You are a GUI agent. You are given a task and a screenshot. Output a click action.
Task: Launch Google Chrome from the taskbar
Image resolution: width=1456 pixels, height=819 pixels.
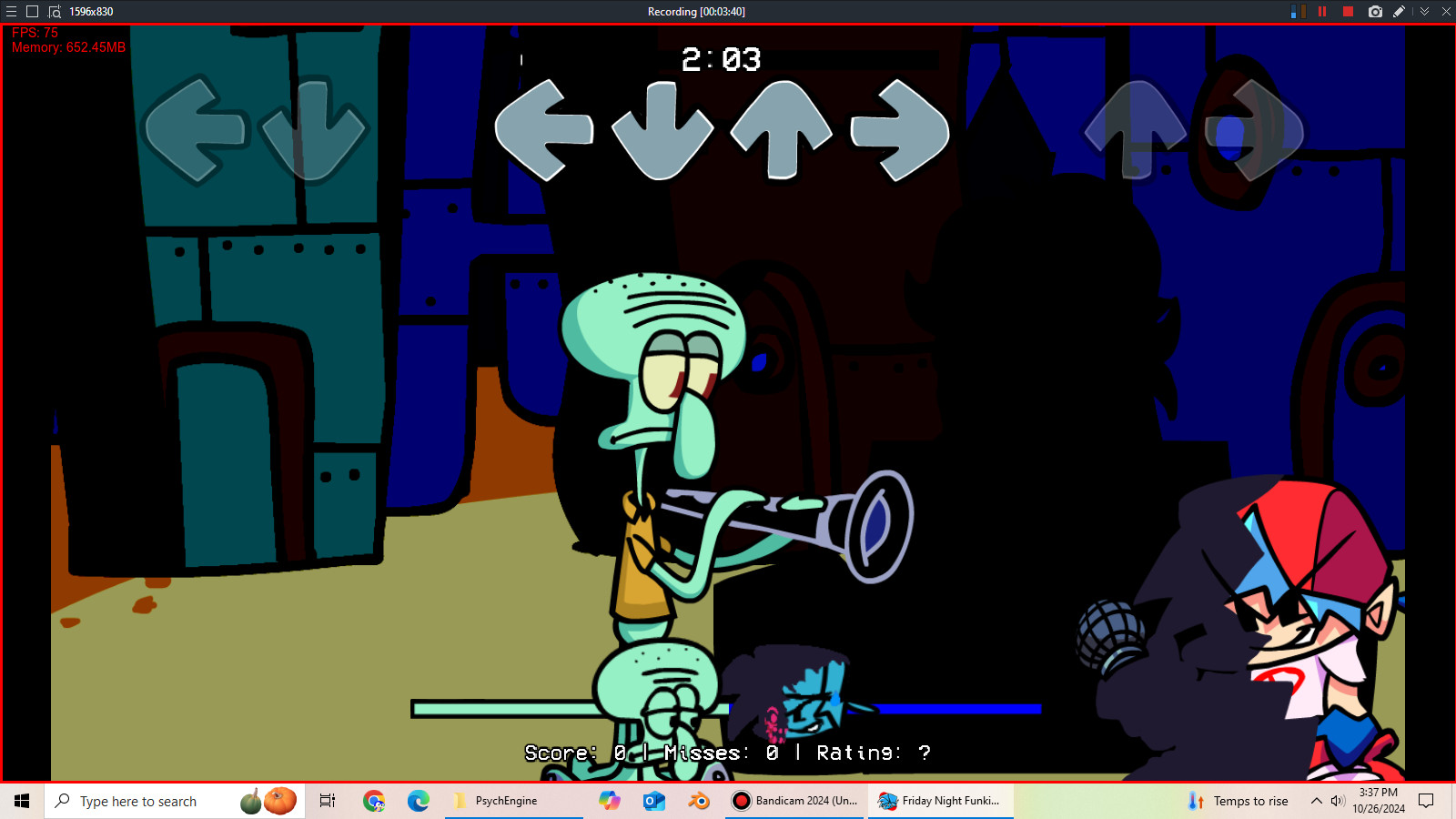tap(373, 801)
